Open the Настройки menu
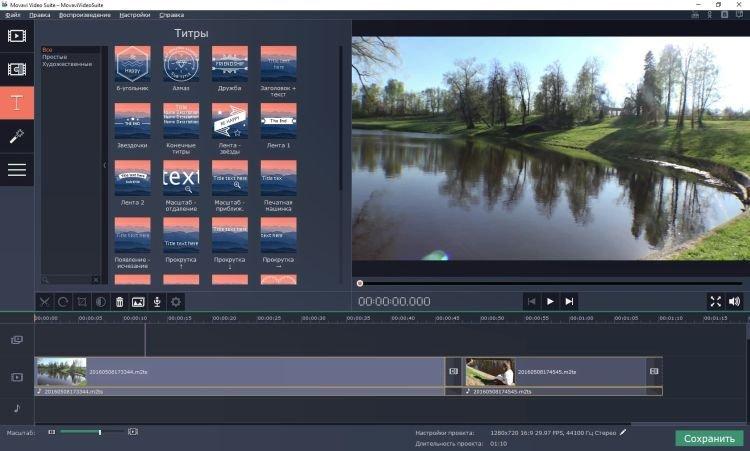 tap(134, 15)
